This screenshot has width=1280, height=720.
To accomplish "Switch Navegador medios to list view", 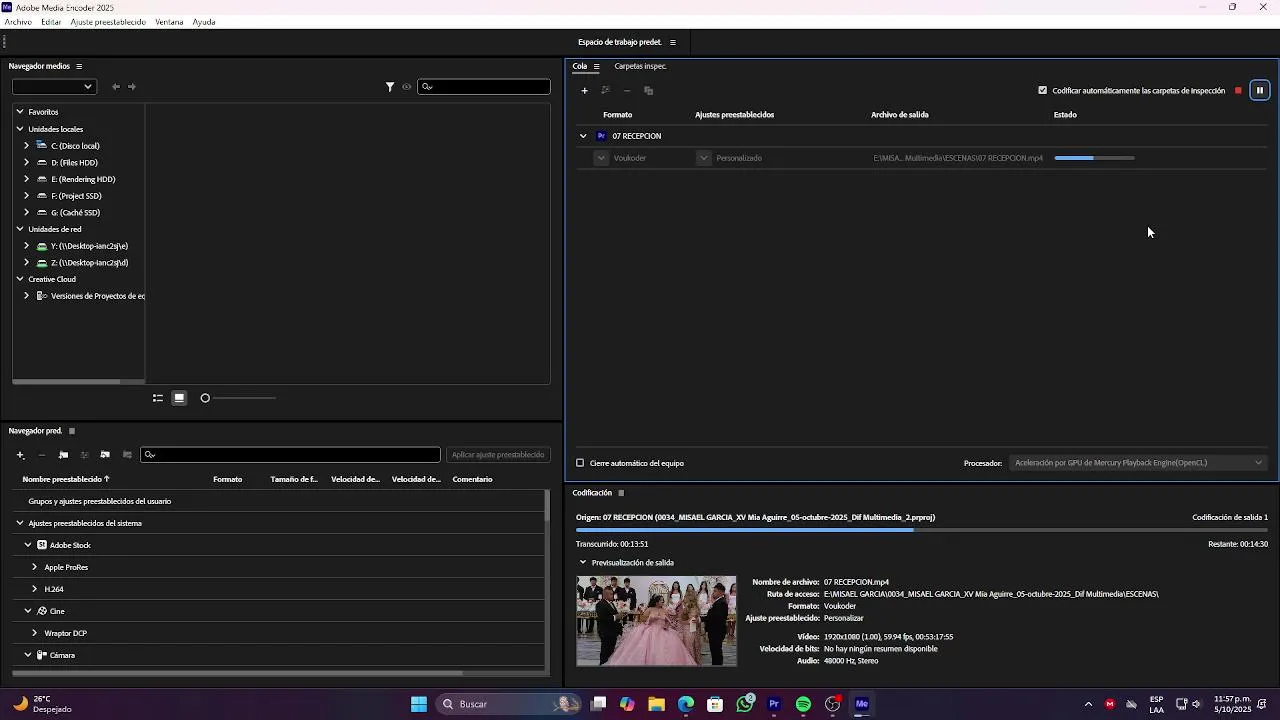I will [158, 398].
